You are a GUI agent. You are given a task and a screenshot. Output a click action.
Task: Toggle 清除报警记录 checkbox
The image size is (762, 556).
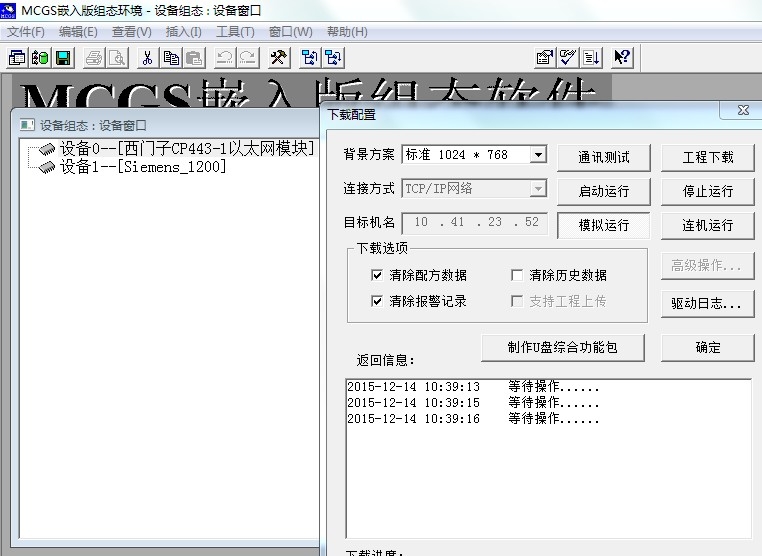[377, 301]
